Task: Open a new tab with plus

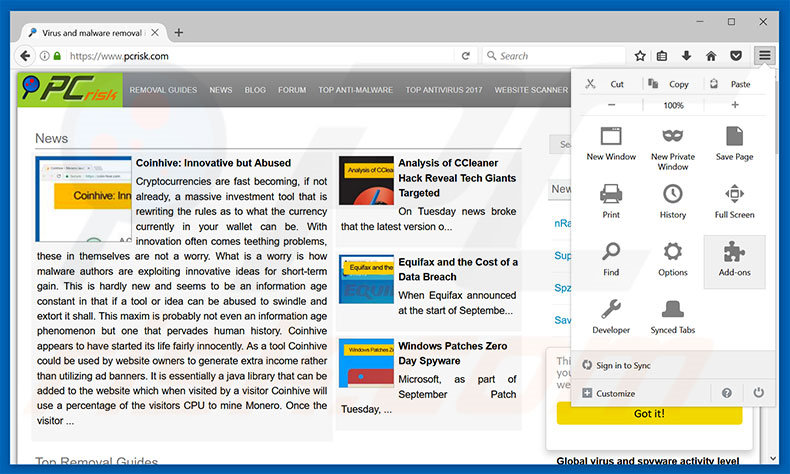Action: (179, 33)
